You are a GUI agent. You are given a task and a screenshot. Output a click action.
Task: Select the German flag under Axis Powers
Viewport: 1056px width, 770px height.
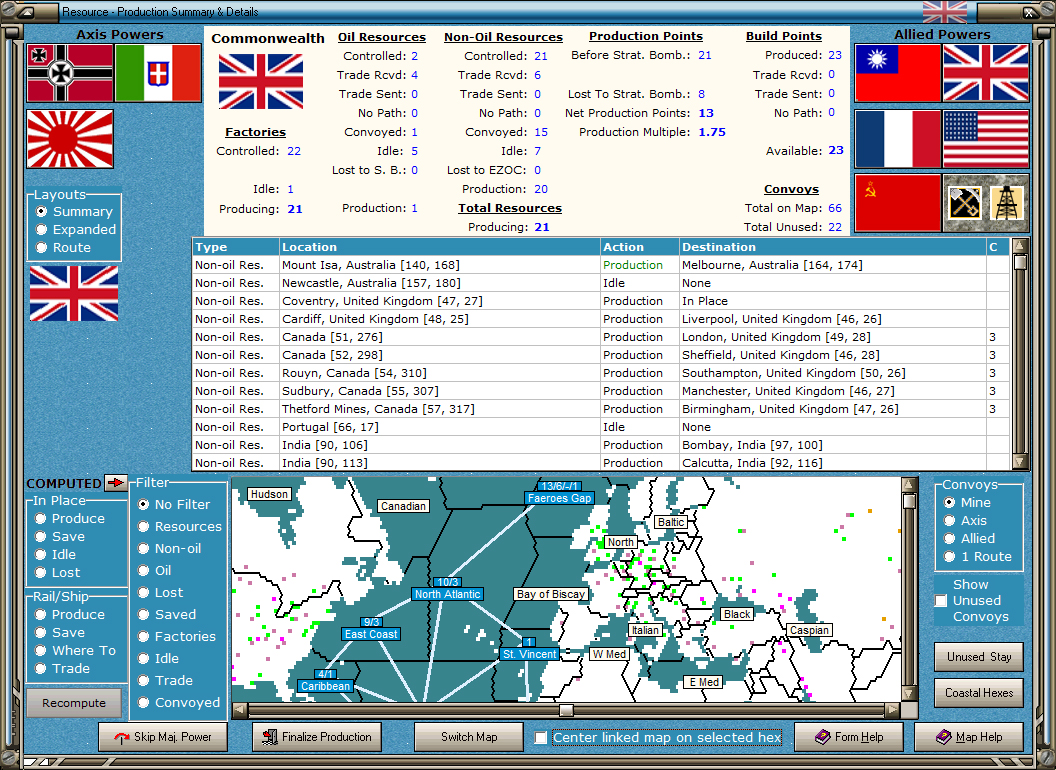pyautogui.click(x=69, y=73)
